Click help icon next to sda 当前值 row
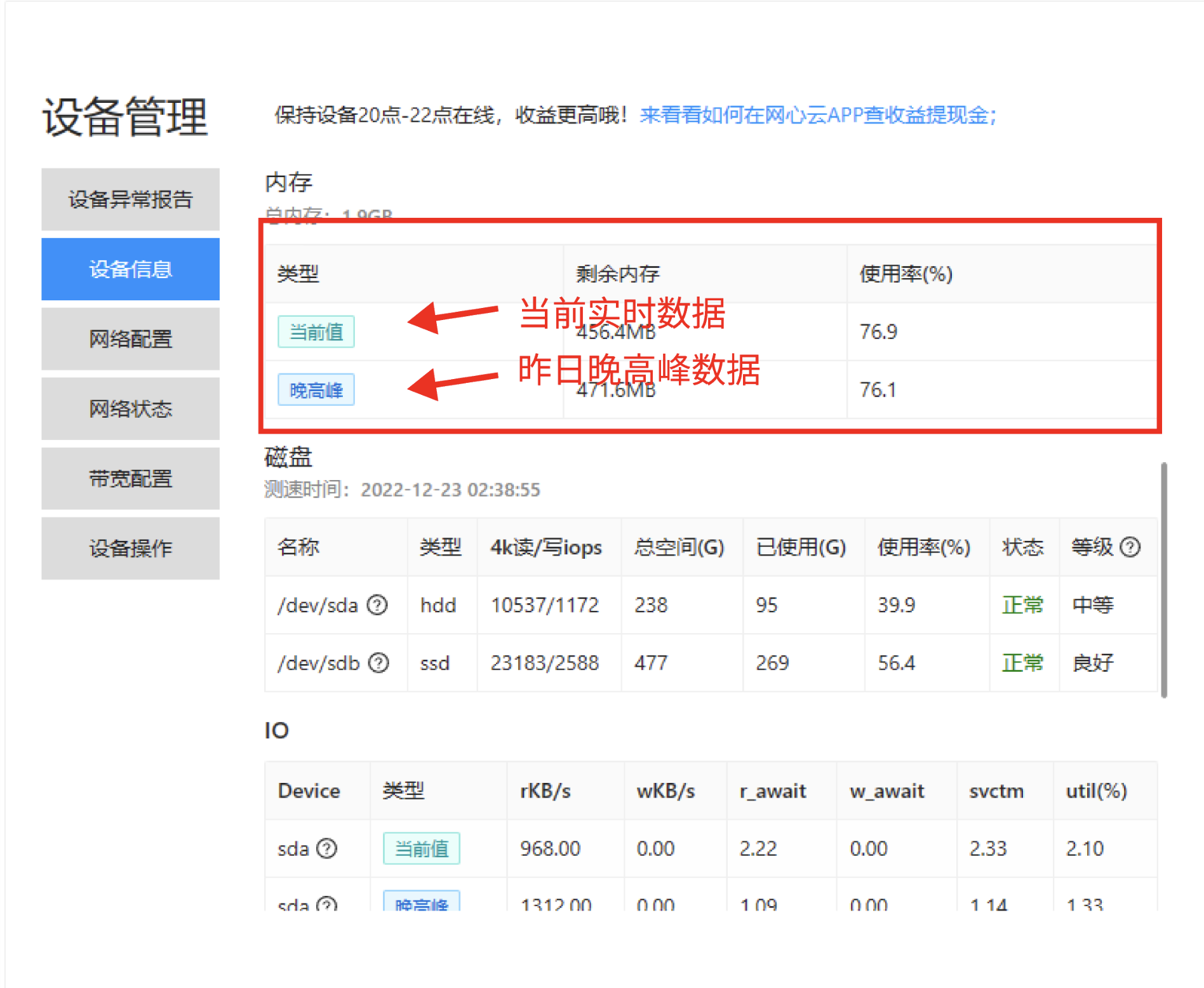 [x=327, y=848]
